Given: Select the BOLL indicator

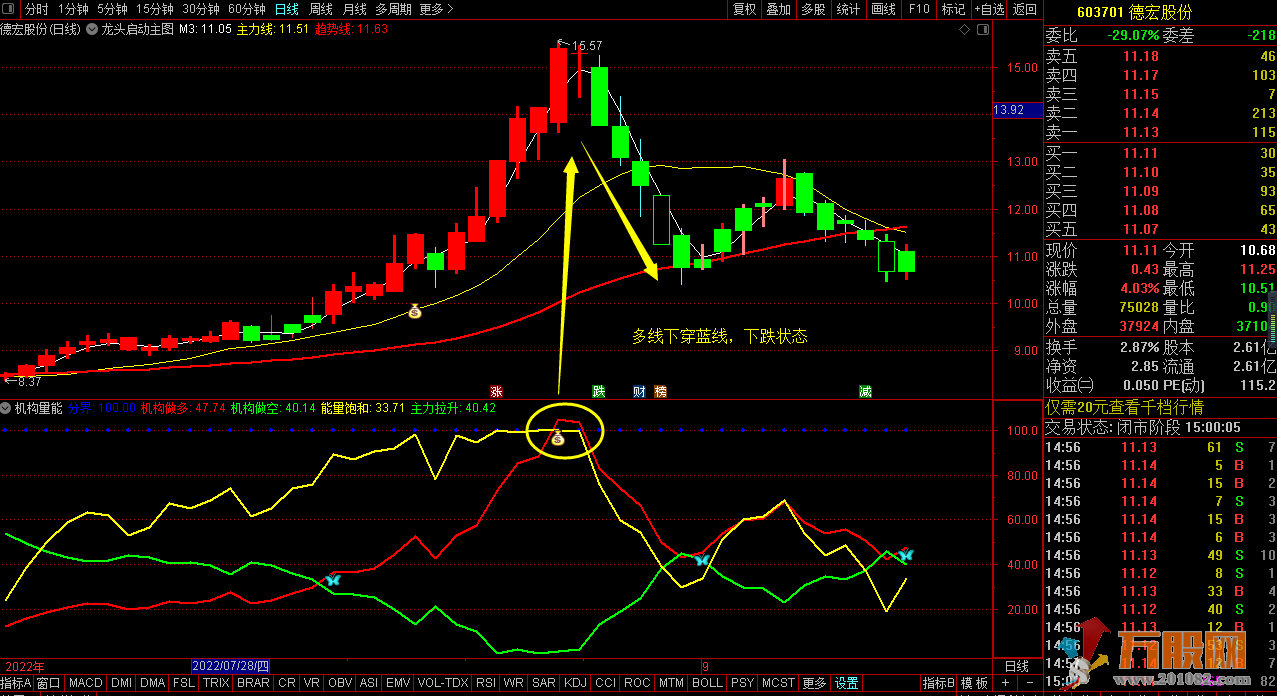Looking at the screenshot, I should coord(707,683).
